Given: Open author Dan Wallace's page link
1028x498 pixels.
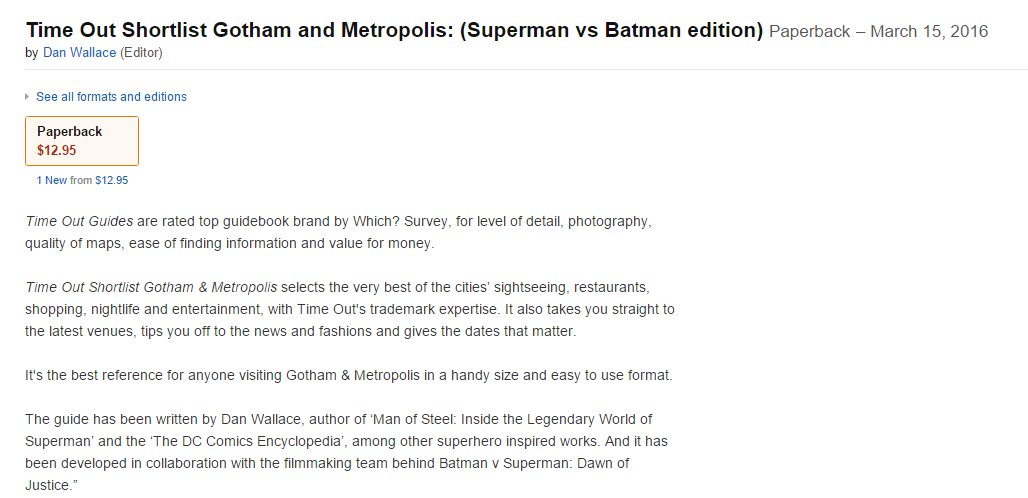Looking at the screenshot, I should 79,53.
